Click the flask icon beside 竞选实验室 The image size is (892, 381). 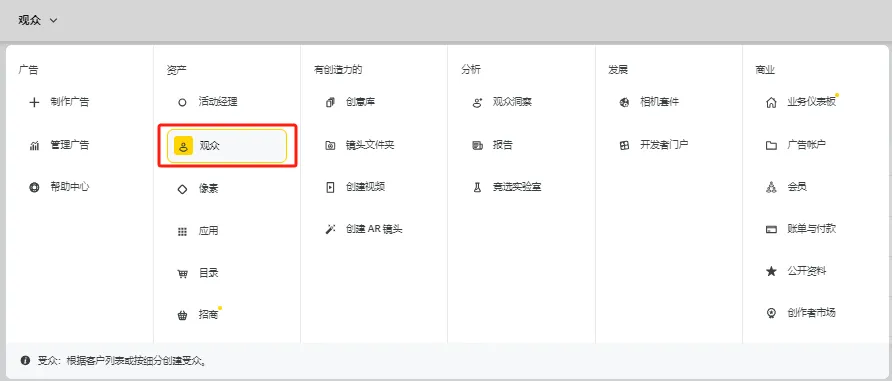coord(477,187)
